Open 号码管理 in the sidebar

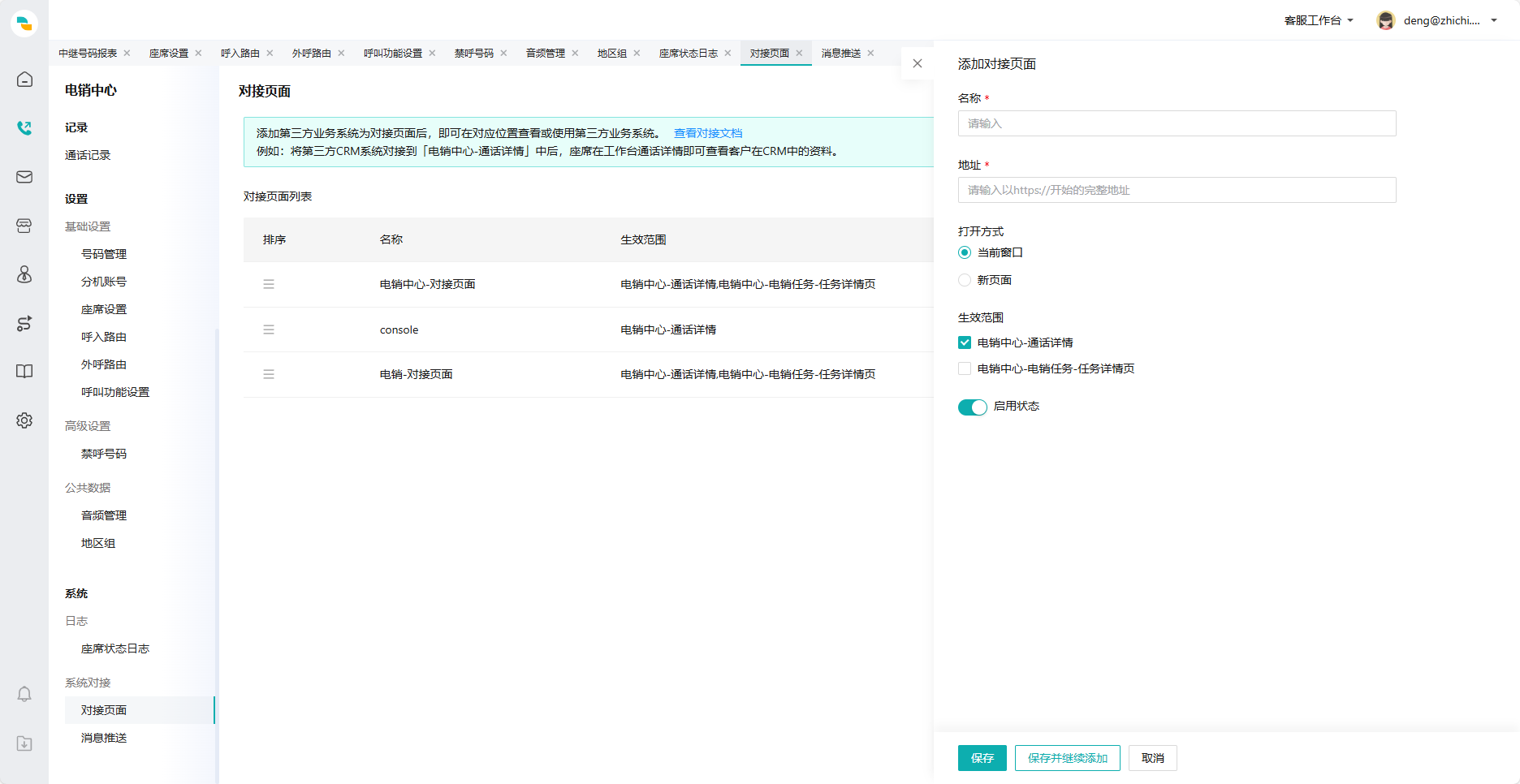click(x=104, y=254)
